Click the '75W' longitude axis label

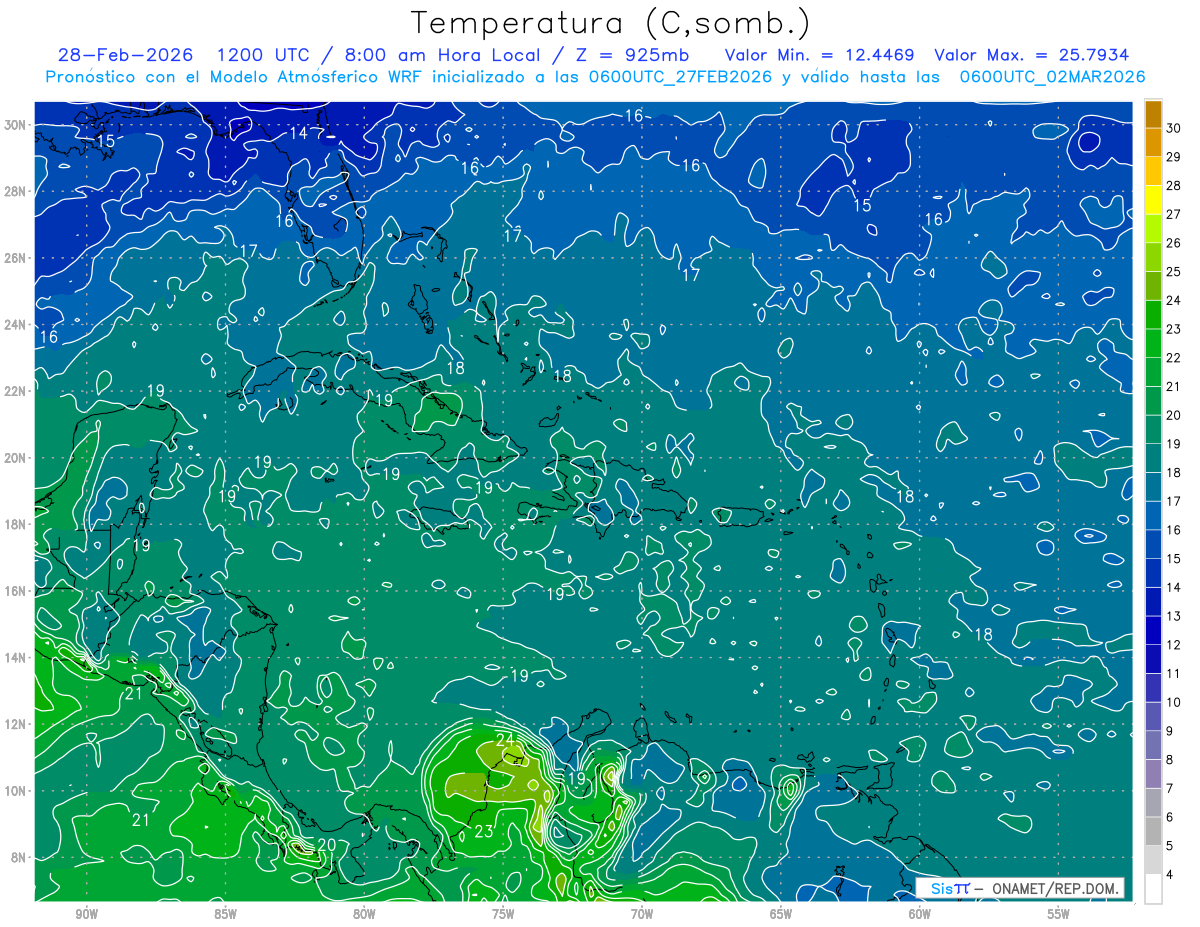503,914
